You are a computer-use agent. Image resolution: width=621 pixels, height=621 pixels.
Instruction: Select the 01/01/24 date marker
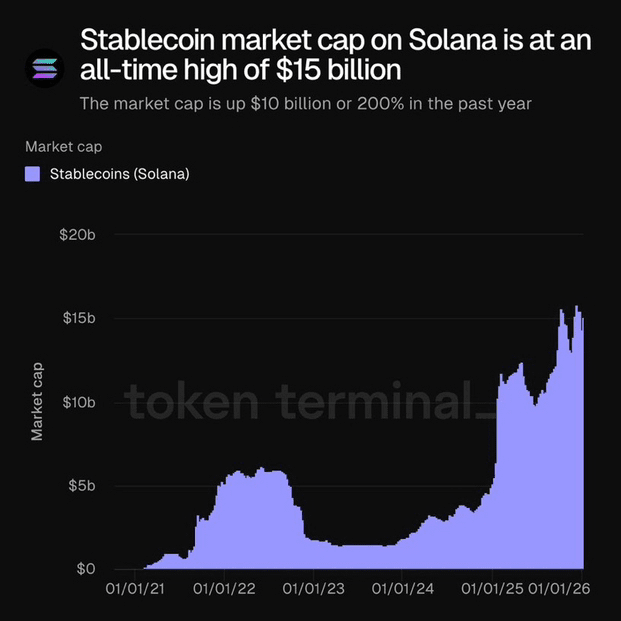click(x=402, y=592)
